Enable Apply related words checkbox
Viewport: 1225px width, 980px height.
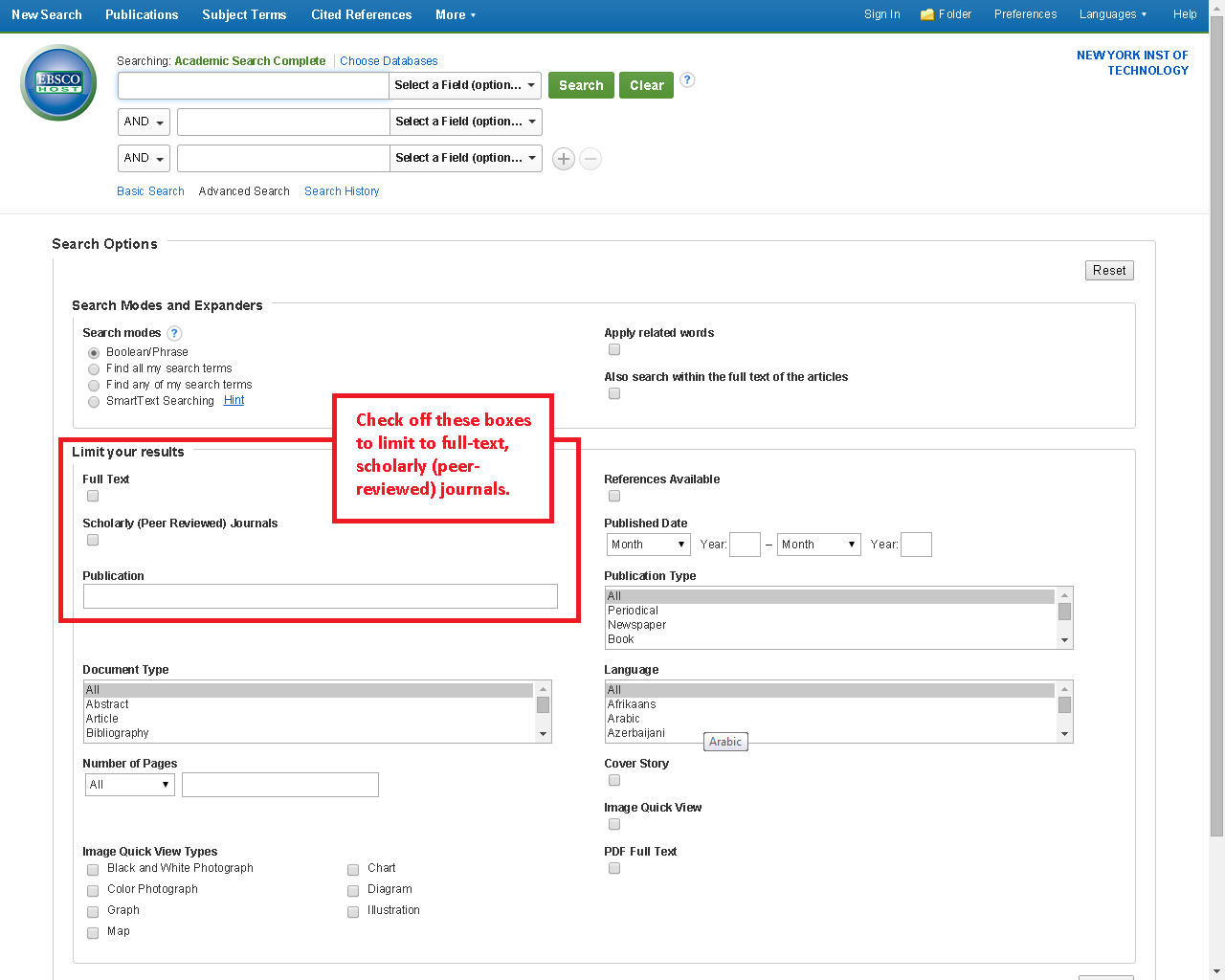[x=614, y=349]
